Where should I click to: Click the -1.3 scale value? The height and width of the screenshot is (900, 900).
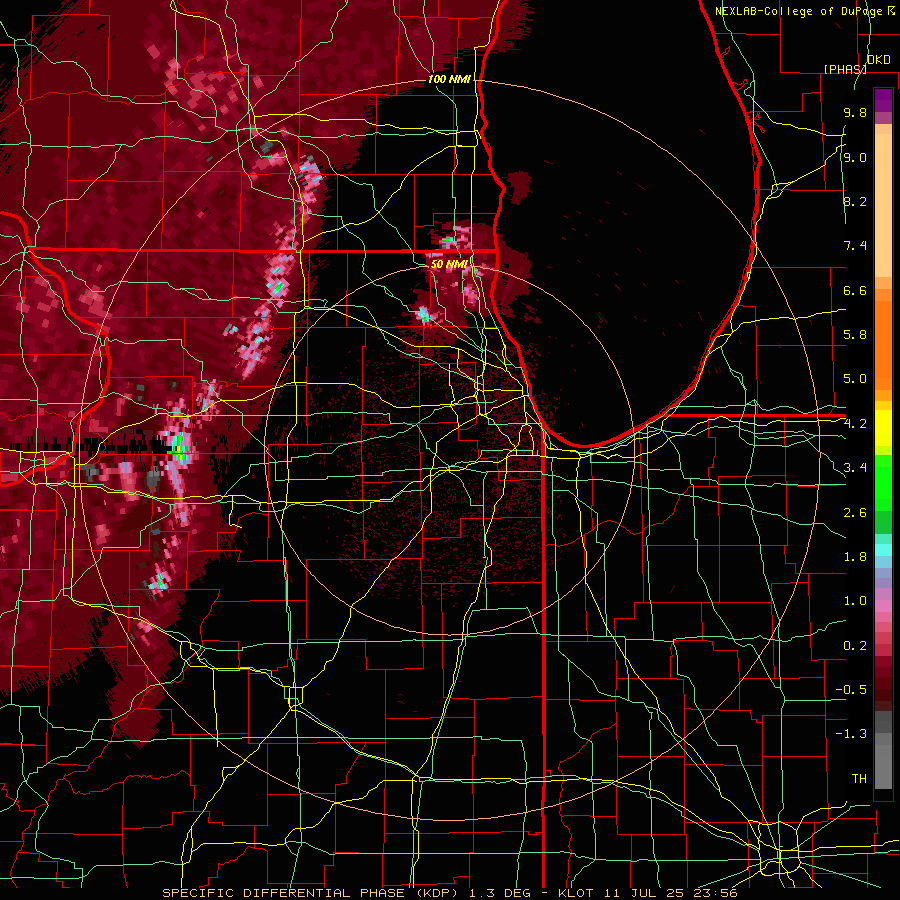click(851, 734)
